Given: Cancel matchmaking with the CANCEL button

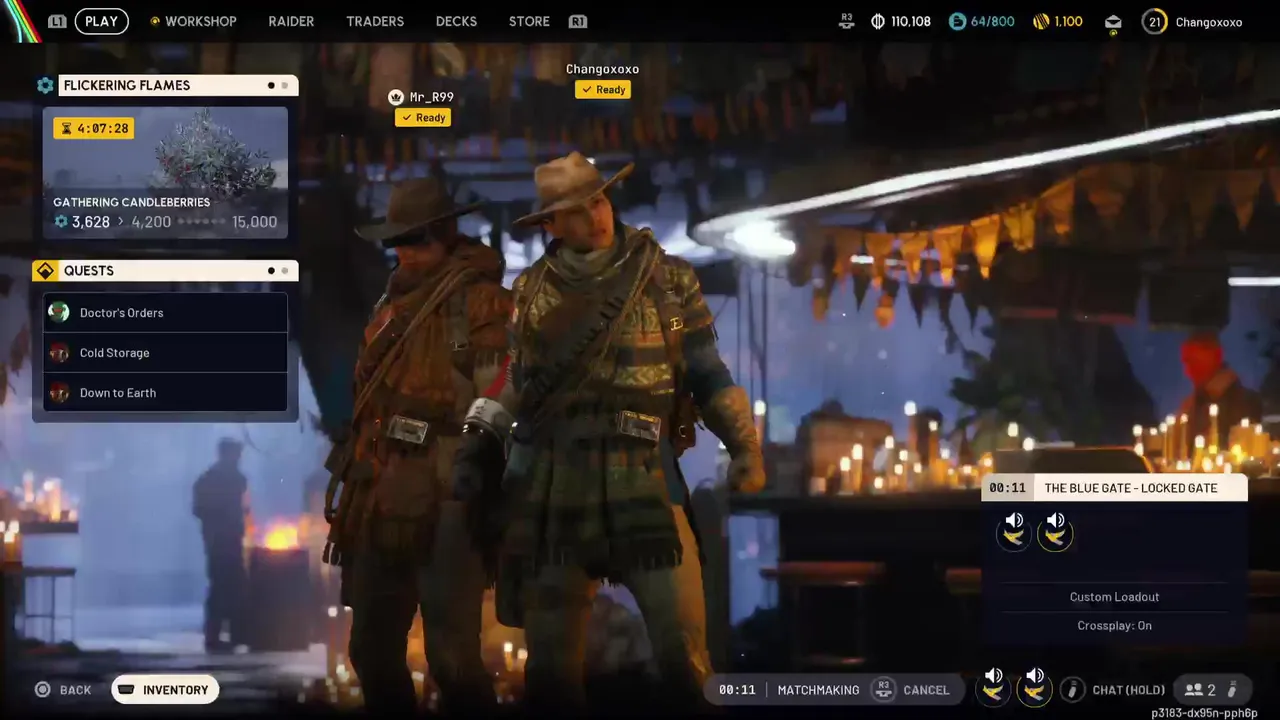Looking at the screenshot, I should 926,690.
